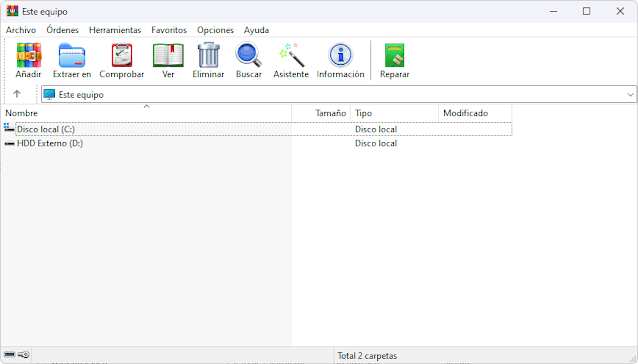The image size is (638, 364).
Task: Expand the address bar dropdown arrow
Action: [x=630, y=95]
